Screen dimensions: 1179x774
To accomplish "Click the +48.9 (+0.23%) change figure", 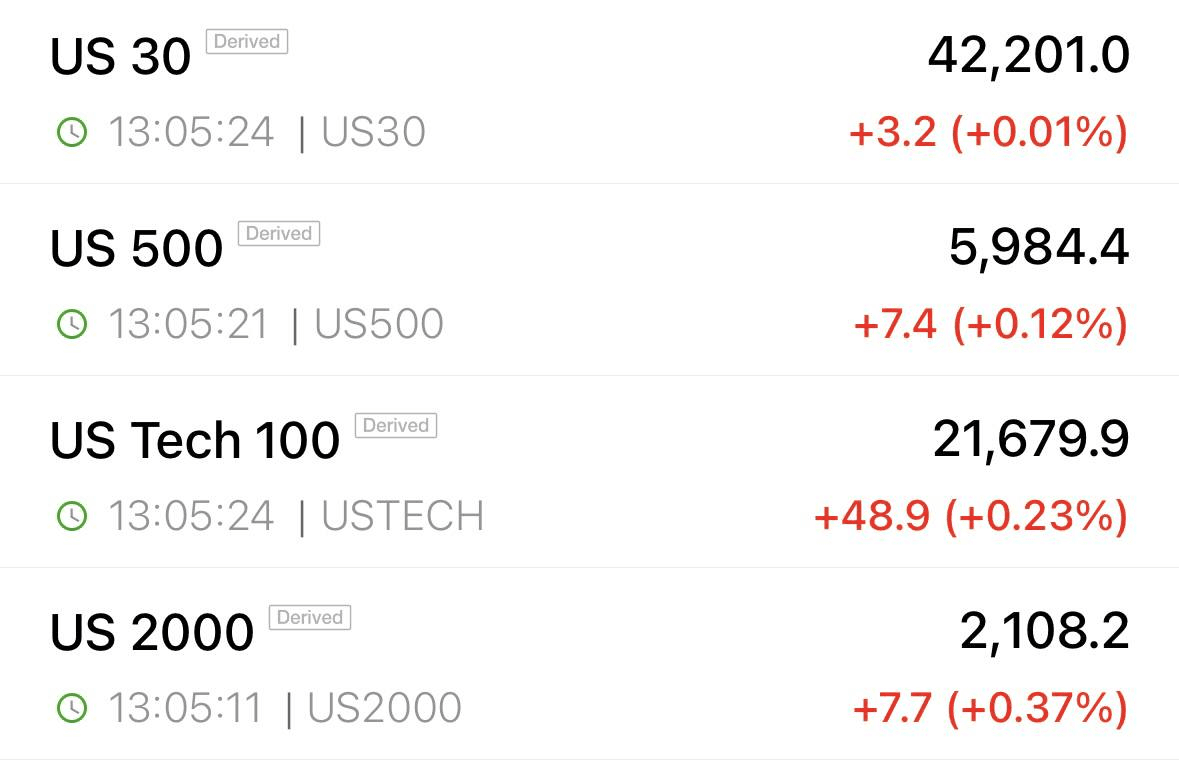I will pos(971,517).
